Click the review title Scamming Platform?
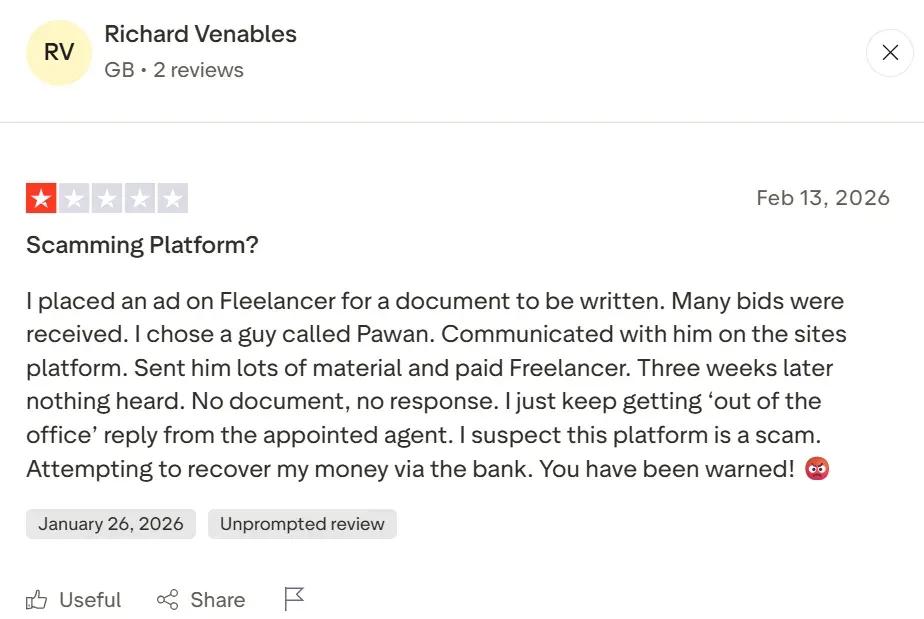This screenshot has width=924, height=619. pyautogui.click(x=140, y=244)
